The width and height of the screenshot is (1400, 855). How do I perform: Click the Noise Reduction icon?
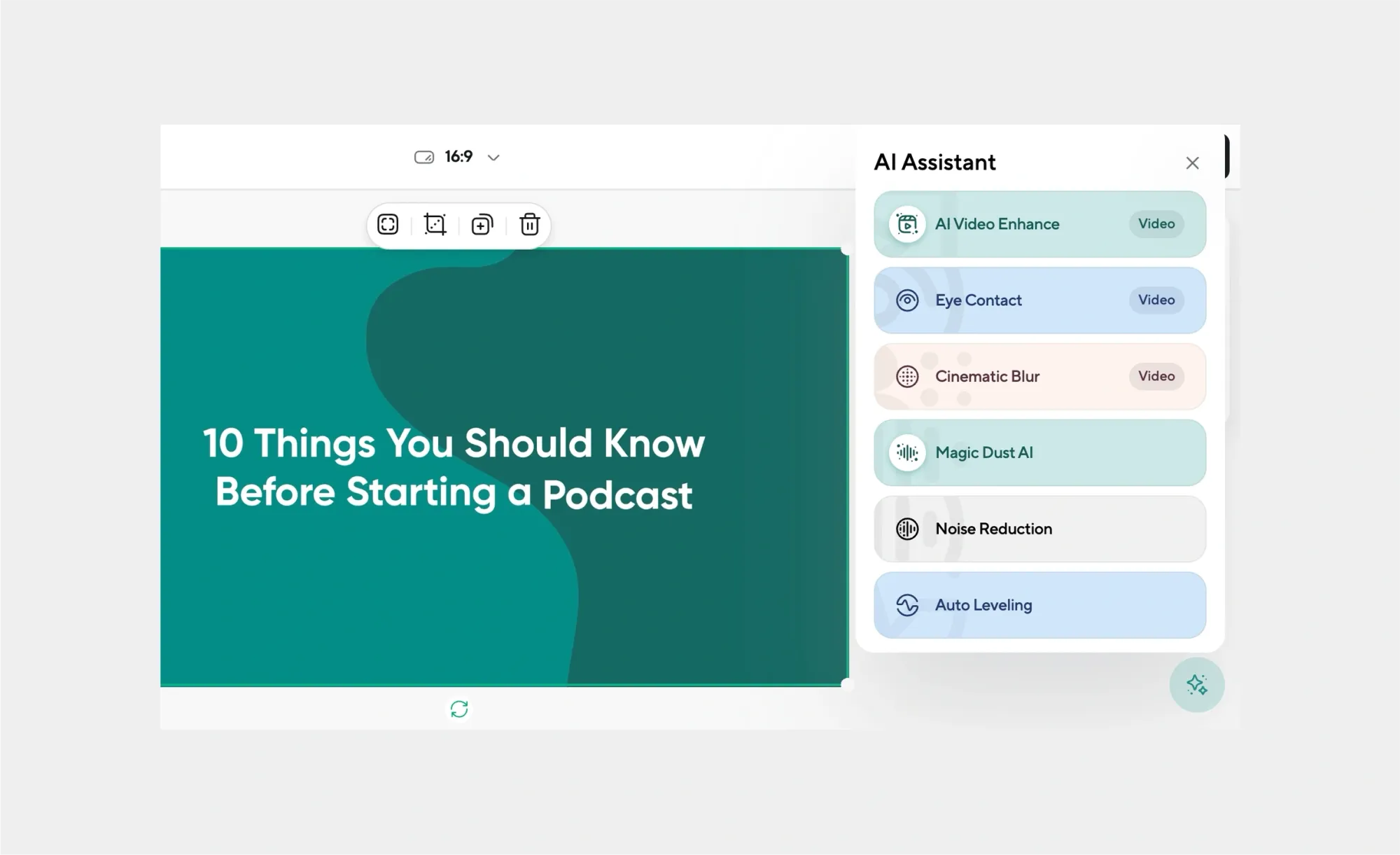pos(907,529)
